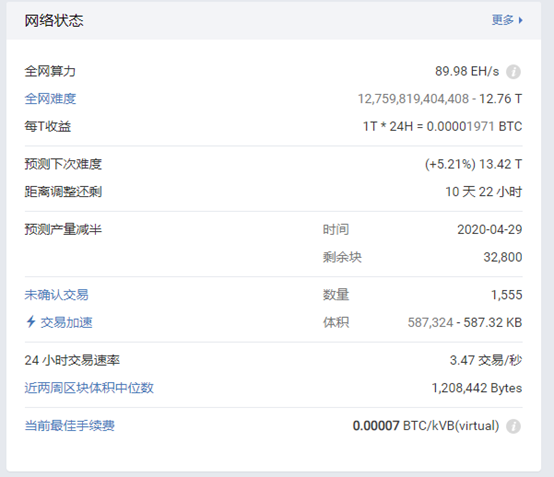Click the 3.47 交易/秒 rate value

click(486, 360)
